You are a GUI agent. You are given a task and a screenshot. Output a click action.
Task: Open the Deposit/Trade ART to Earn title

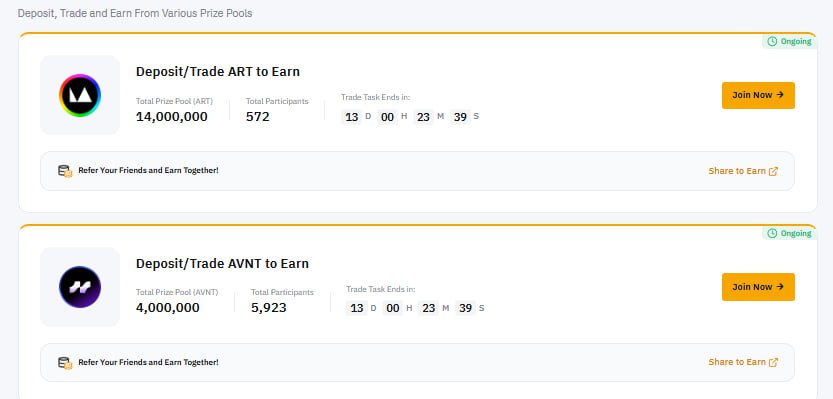pyautogui.click(x=218, y=72)
